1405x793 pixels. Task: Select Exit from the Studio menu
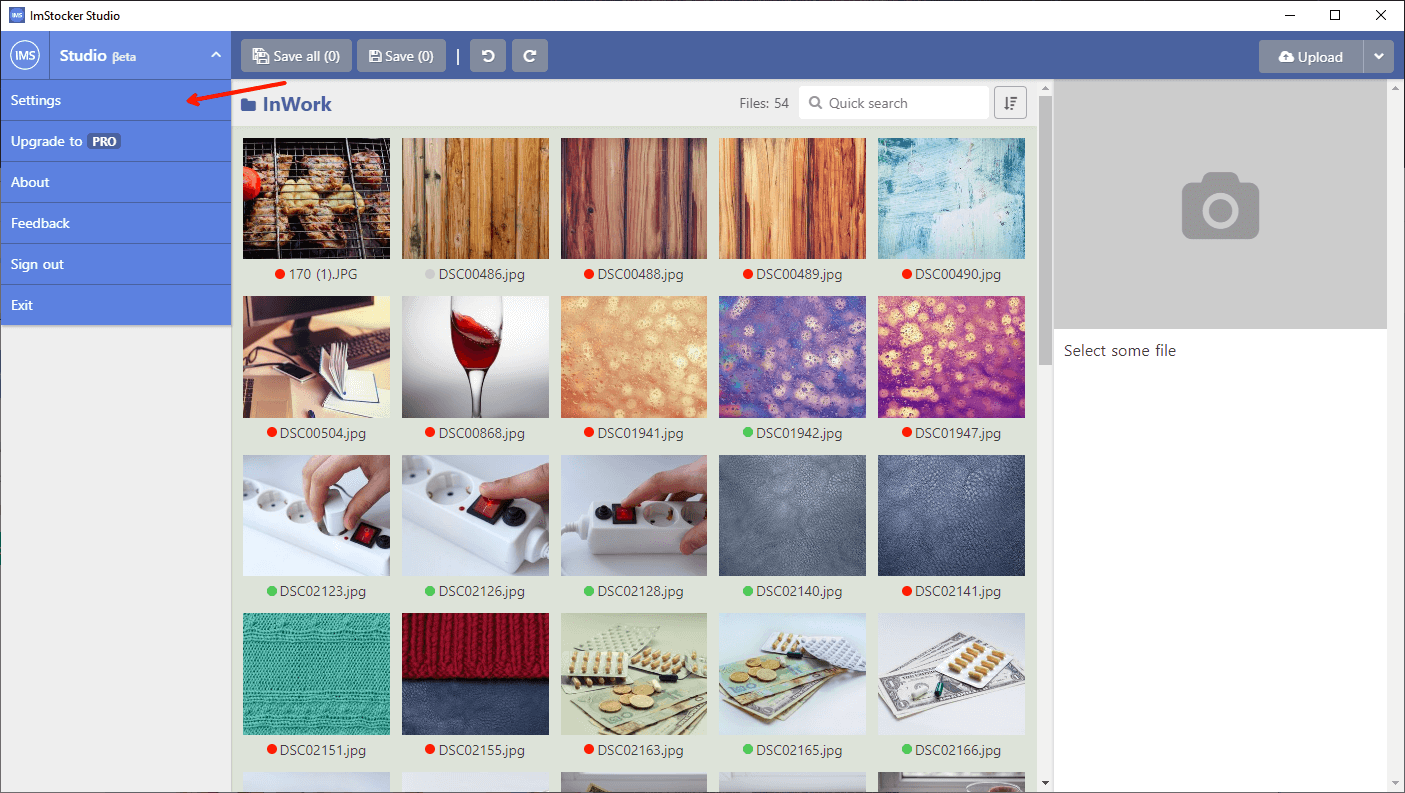[x=116, y=305]
